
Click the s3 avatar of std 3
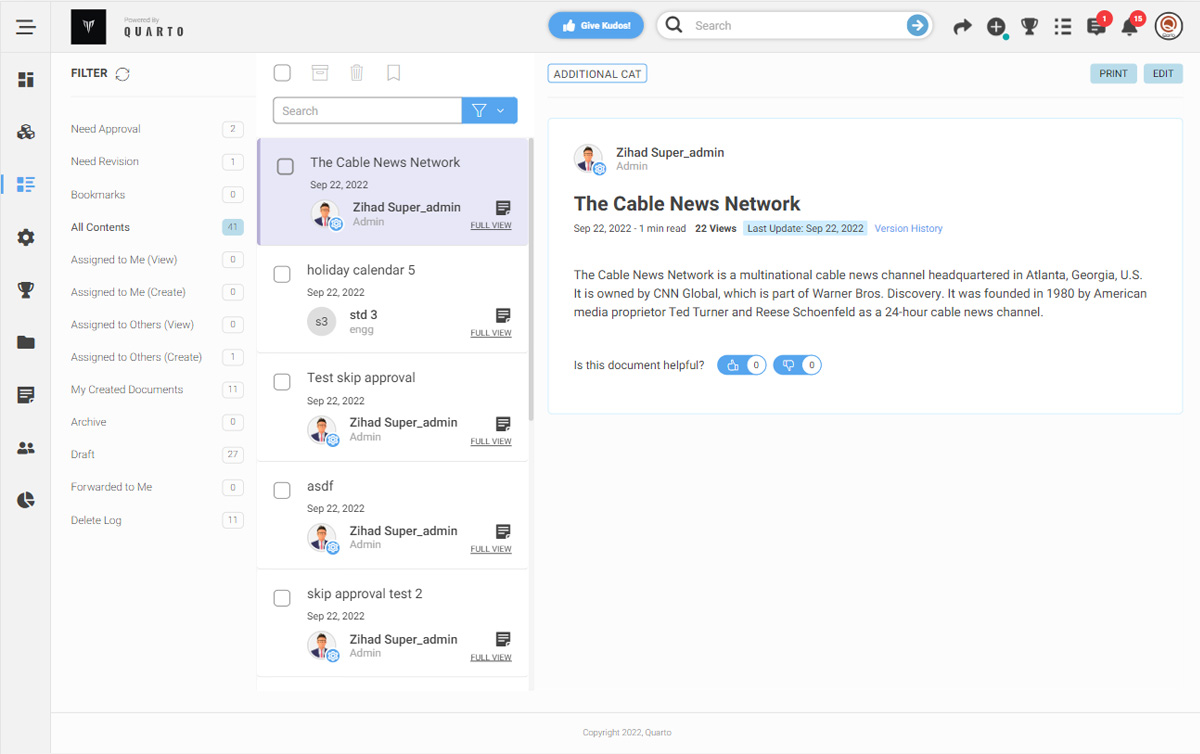tap(321, 322)
